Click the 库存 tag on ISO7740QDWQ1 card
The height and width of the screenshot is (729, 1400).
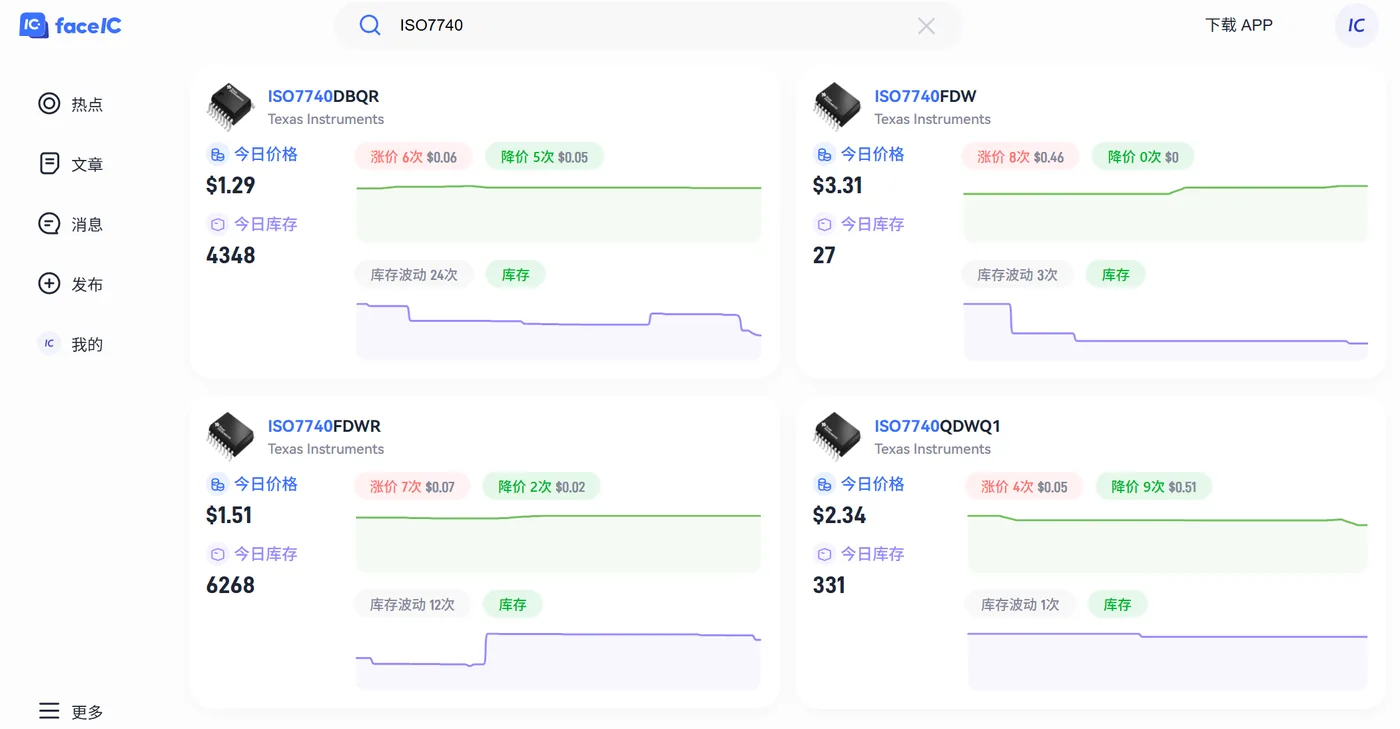tap(1117, 604)
